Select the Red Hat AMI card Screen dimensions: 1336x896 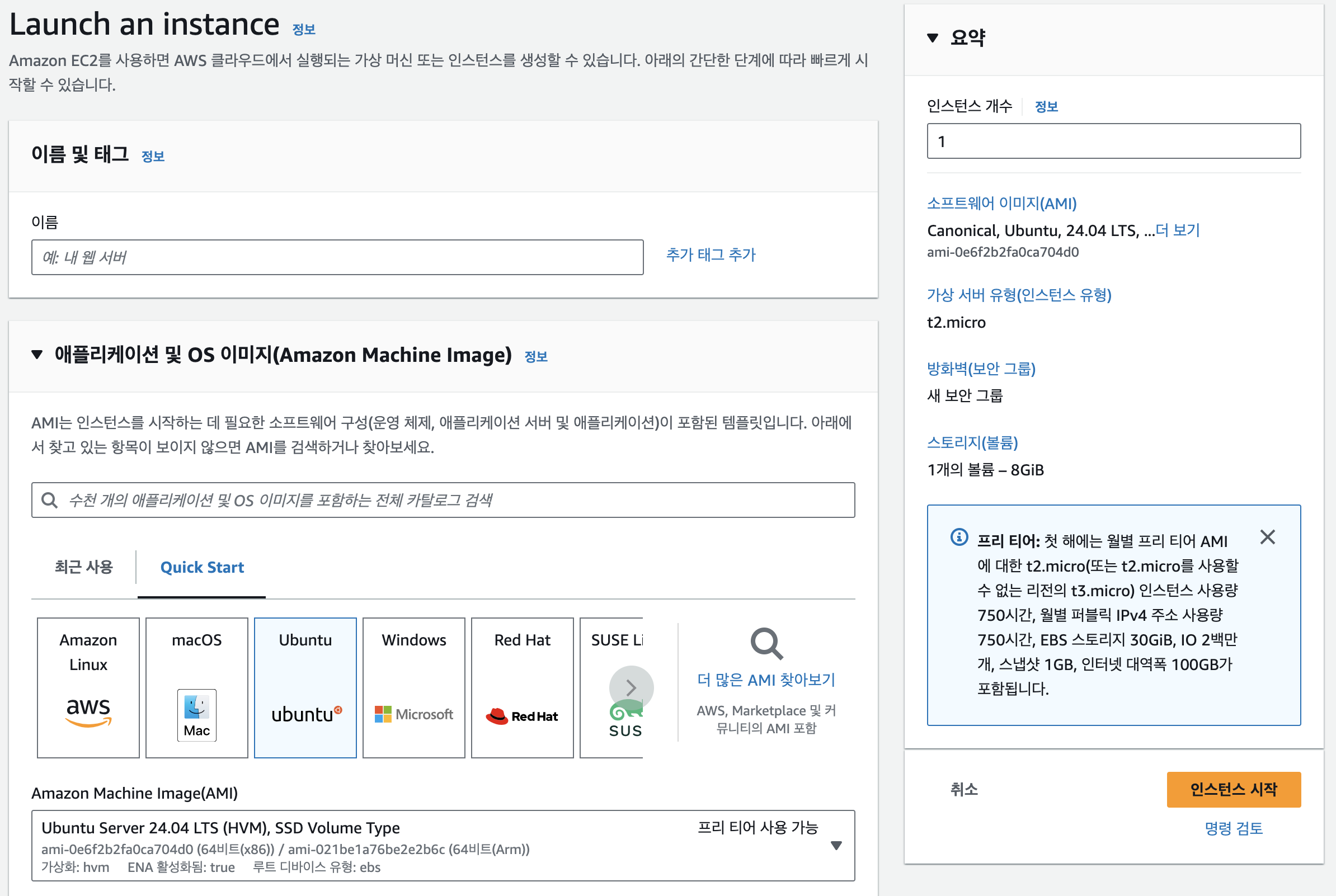click(523, 687)
